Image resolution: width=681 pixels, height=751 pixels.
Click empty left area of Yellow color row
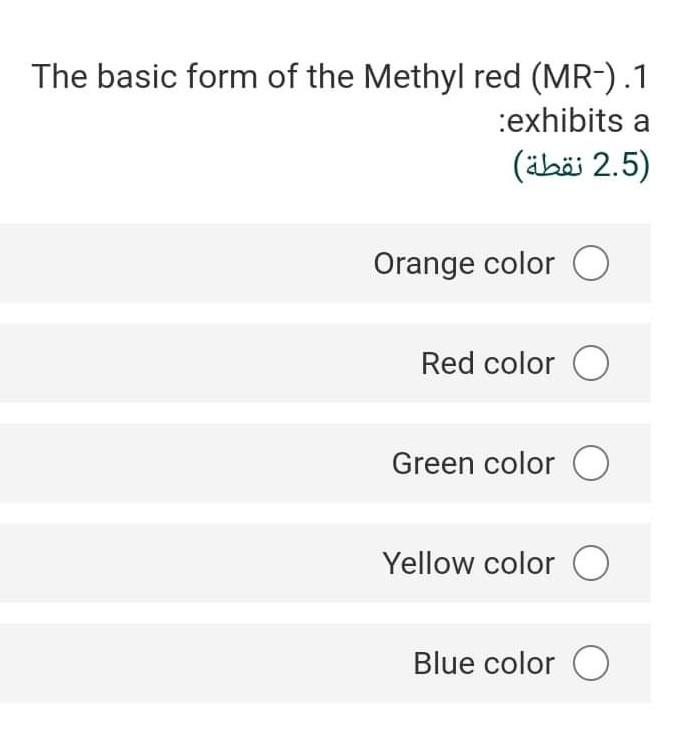150,564
